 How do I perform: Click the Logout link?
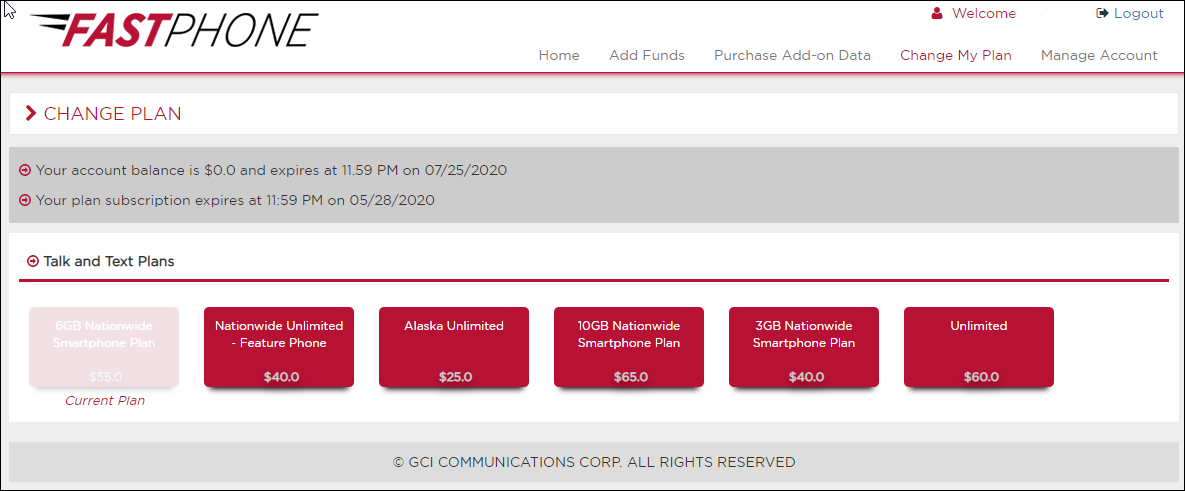tap(1139, 13)
